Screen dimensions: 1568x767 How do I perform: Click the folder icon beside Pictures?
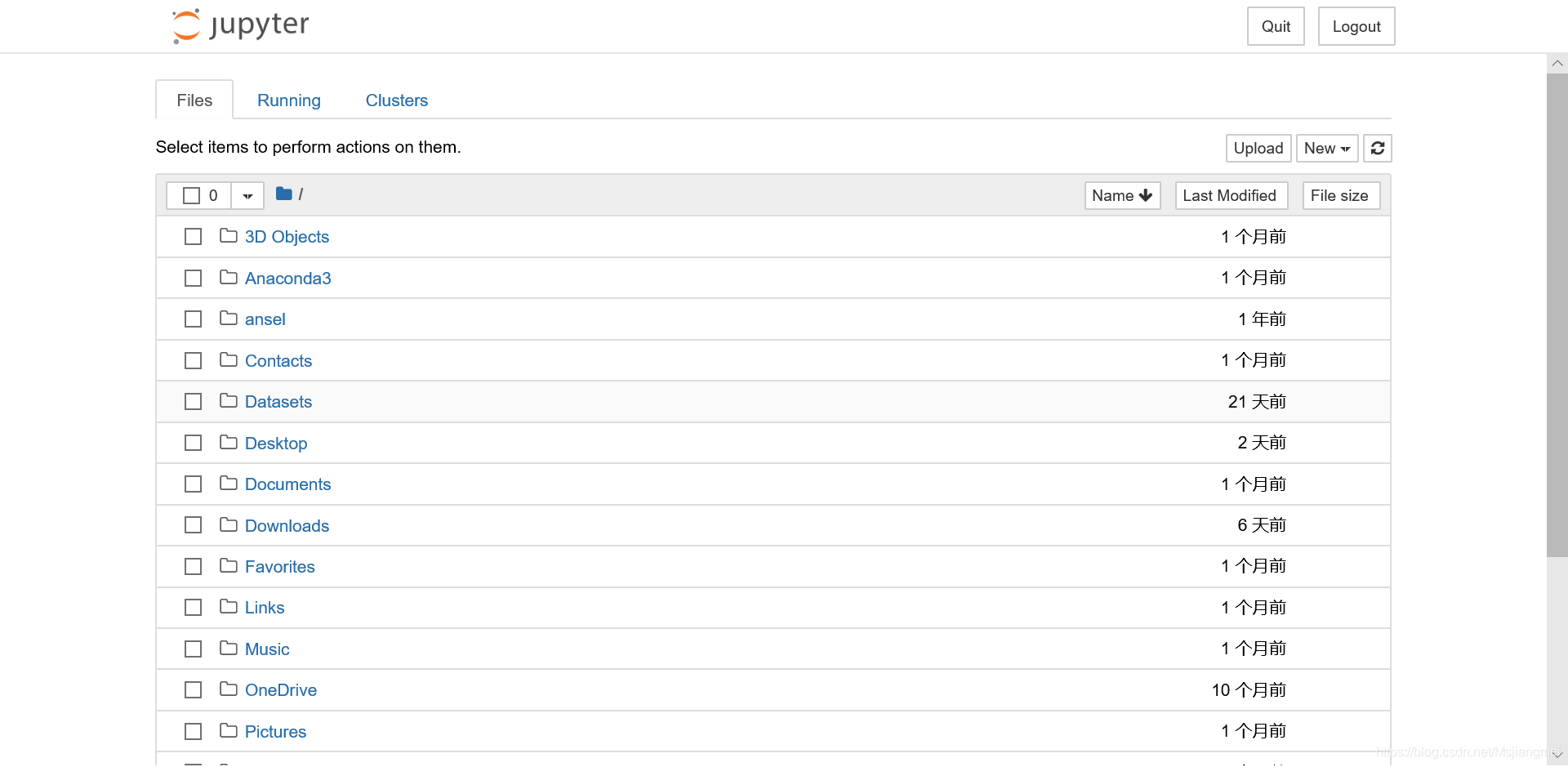point(229,731)
